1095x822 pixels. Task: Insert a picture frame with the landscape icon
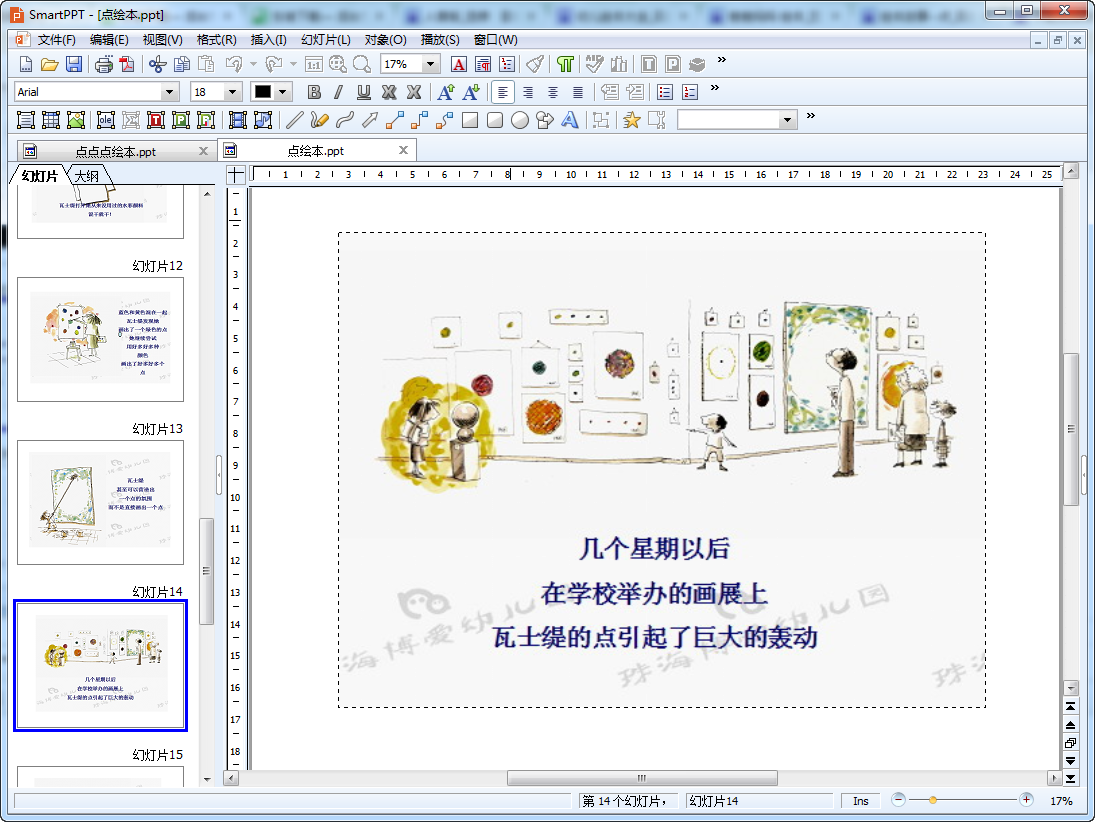[x=76, y=120]
